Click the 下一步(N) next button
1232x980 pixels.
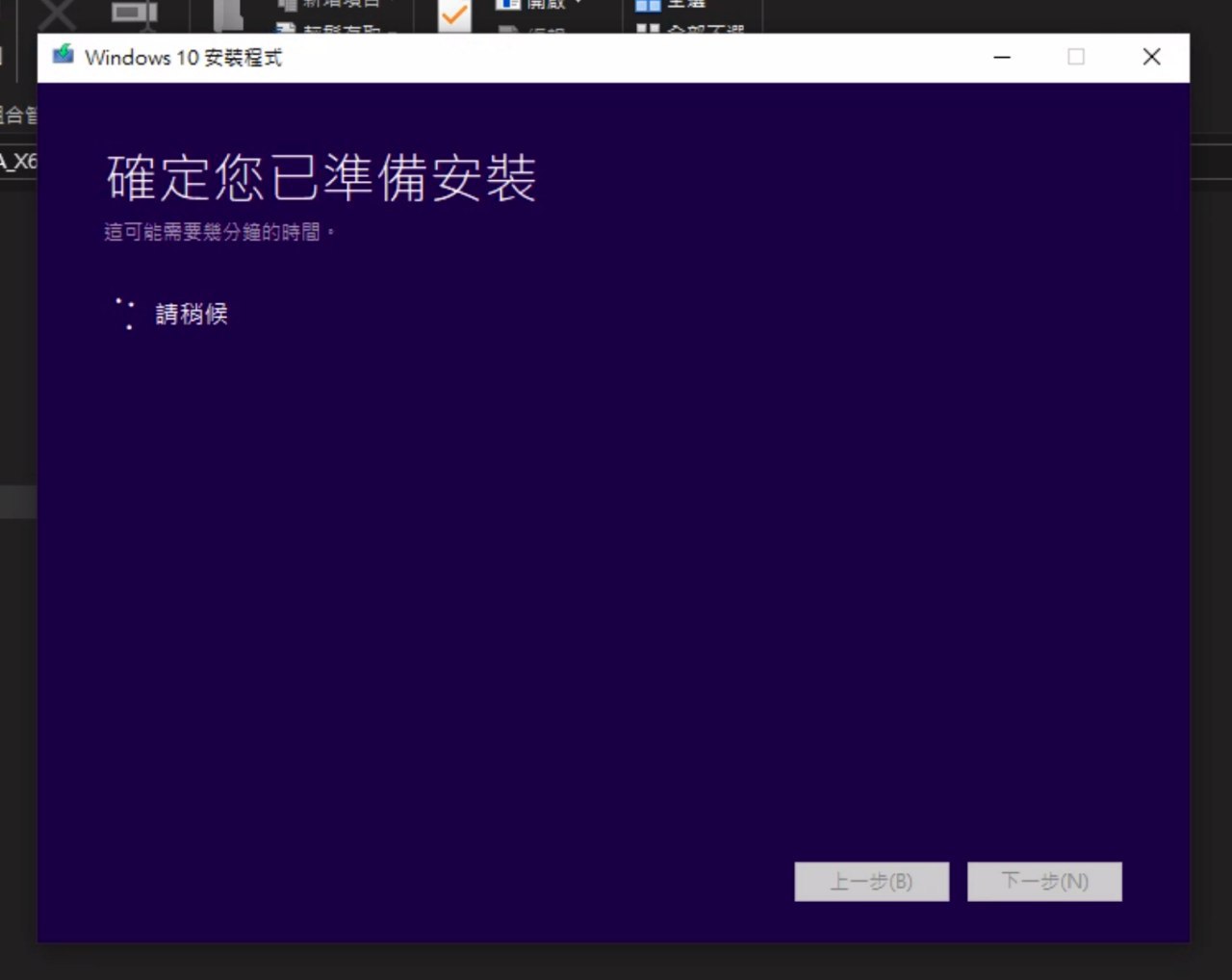[x=1044, y=882]
